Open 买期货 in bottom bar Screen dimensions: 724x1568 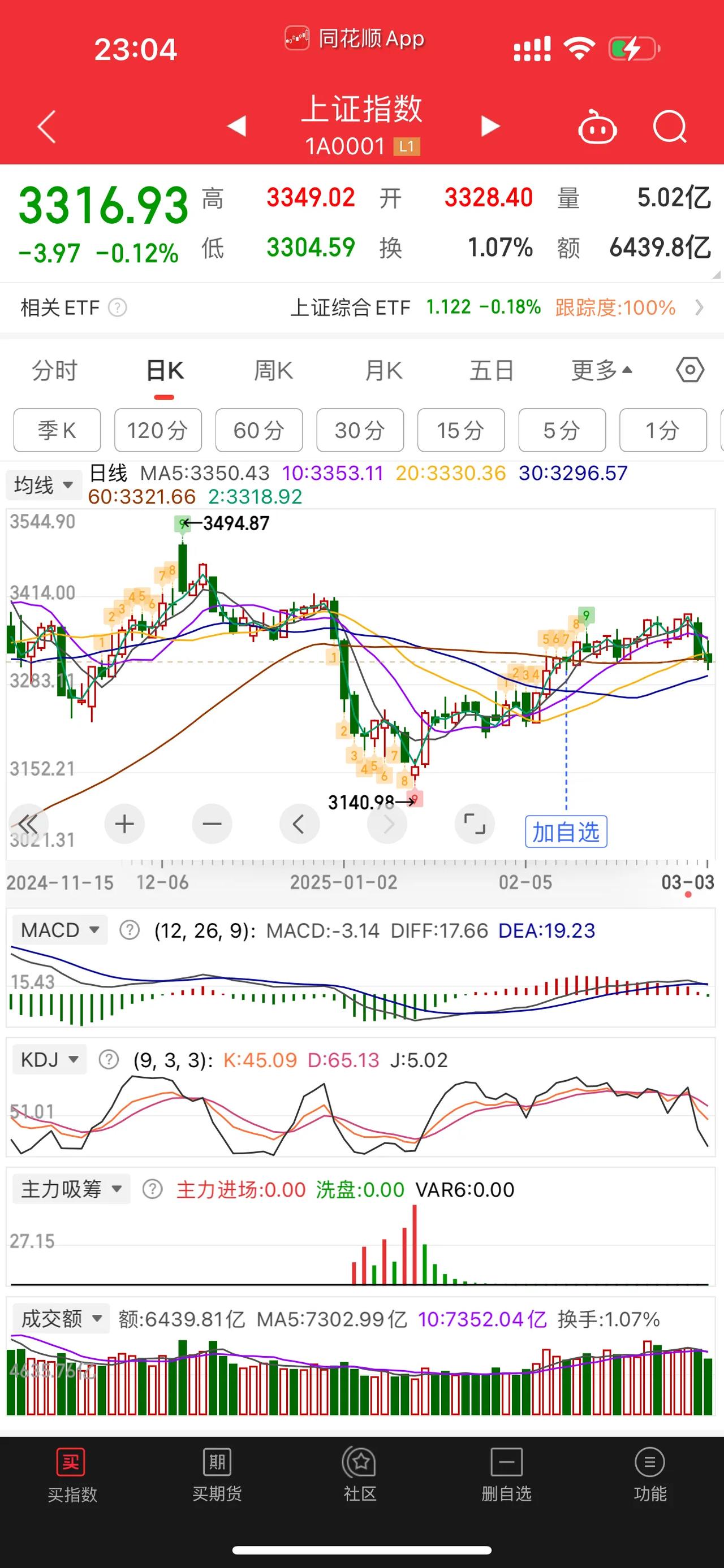tap(217, 1475)
